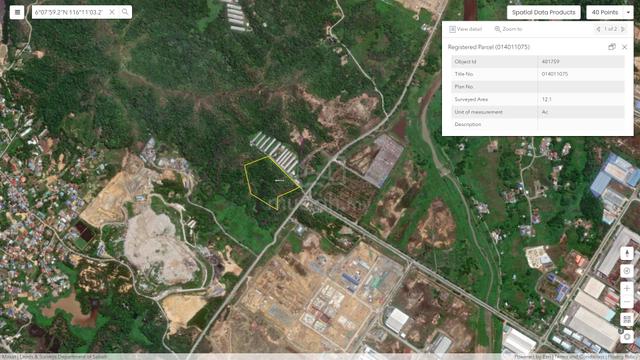Click the Description row label

pyautogui.click(x=468, y=124)
